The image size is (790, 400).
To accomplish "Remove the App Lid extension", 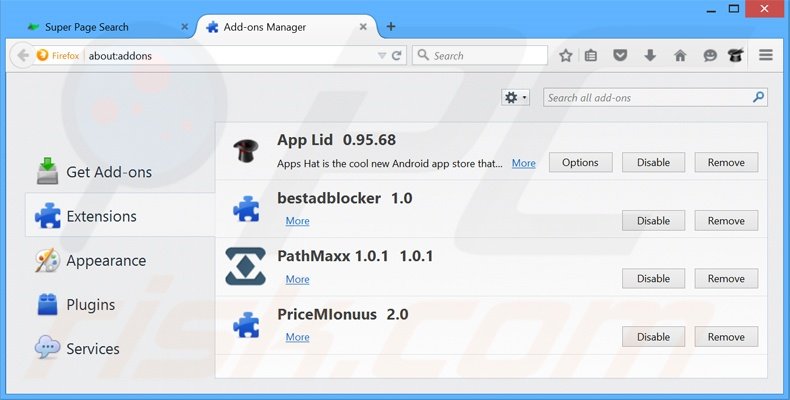I will (726, 162).
